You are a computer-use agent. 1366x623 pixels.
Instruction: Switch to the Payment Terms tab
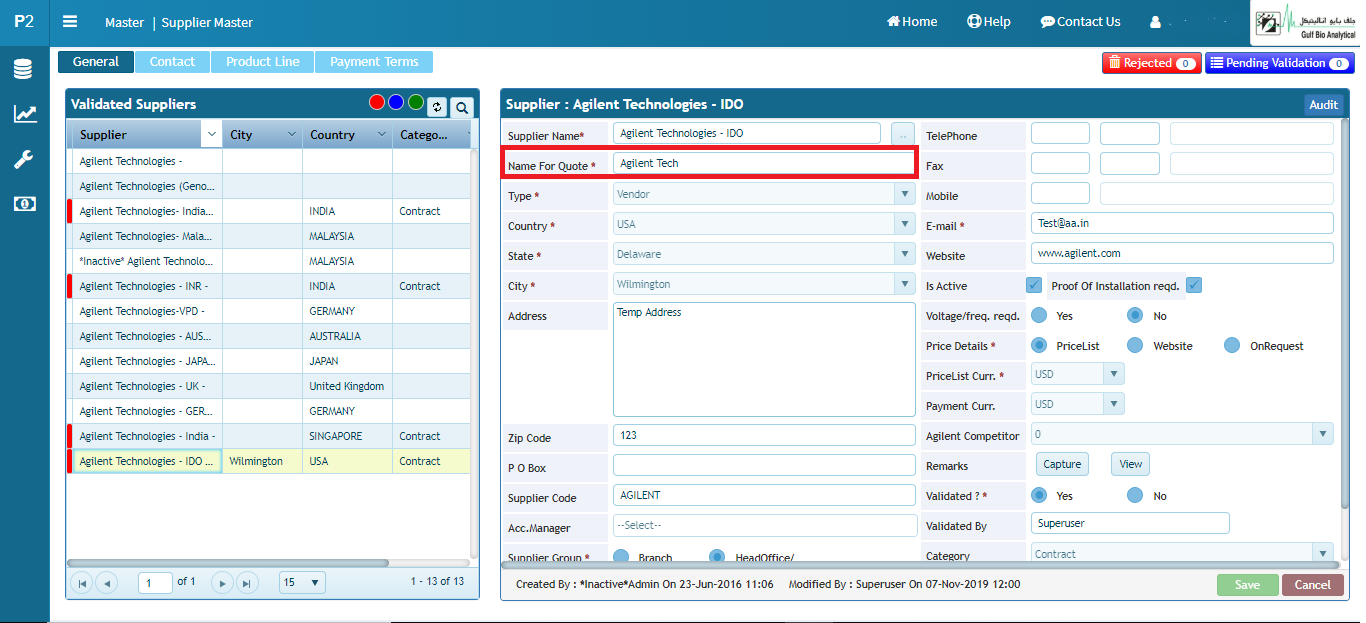pyautogui.click(x=374, y=62)
